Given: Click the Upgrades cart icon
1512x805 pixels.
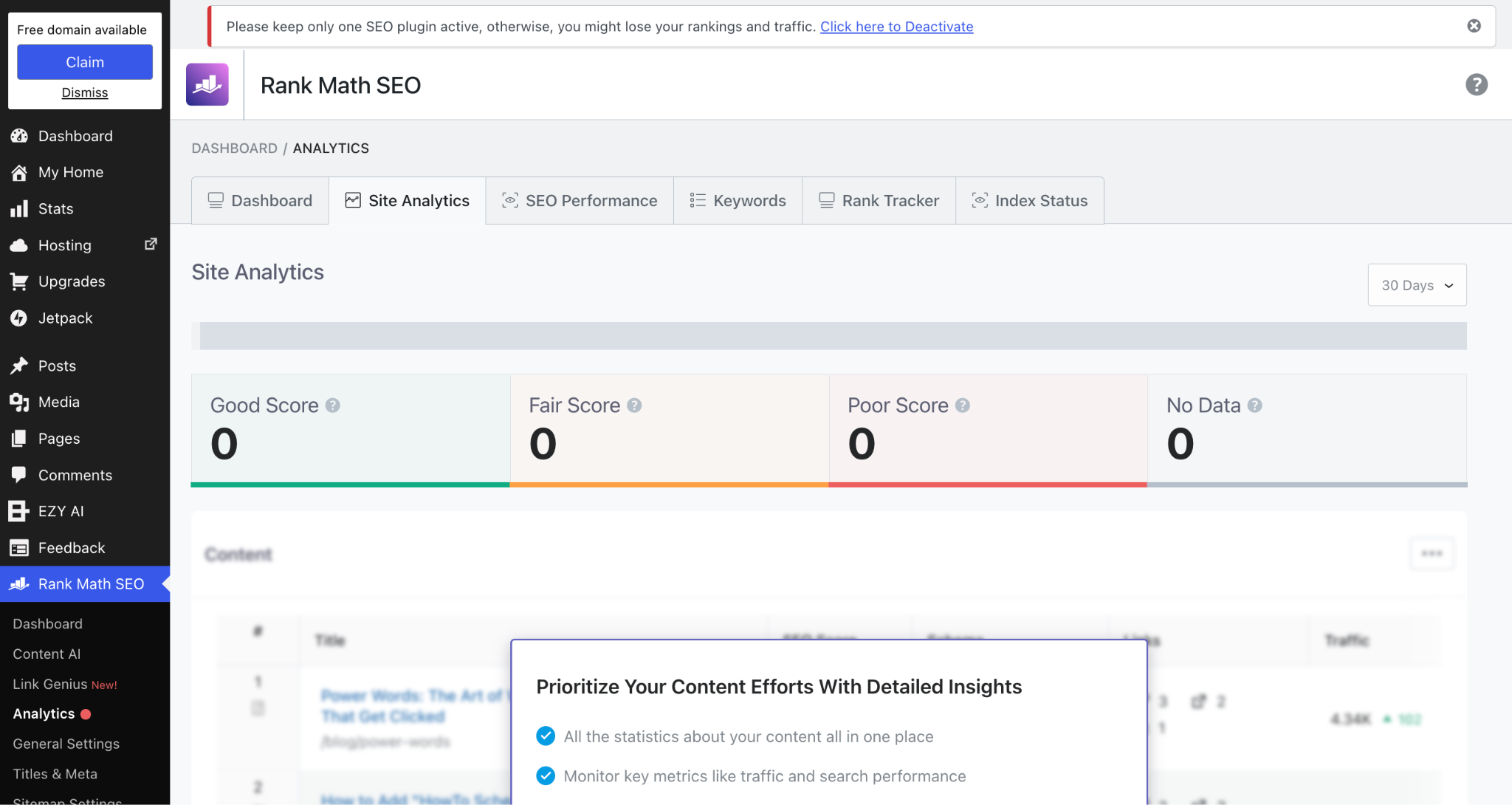Looking at the screenshot, I should [19, 281].
